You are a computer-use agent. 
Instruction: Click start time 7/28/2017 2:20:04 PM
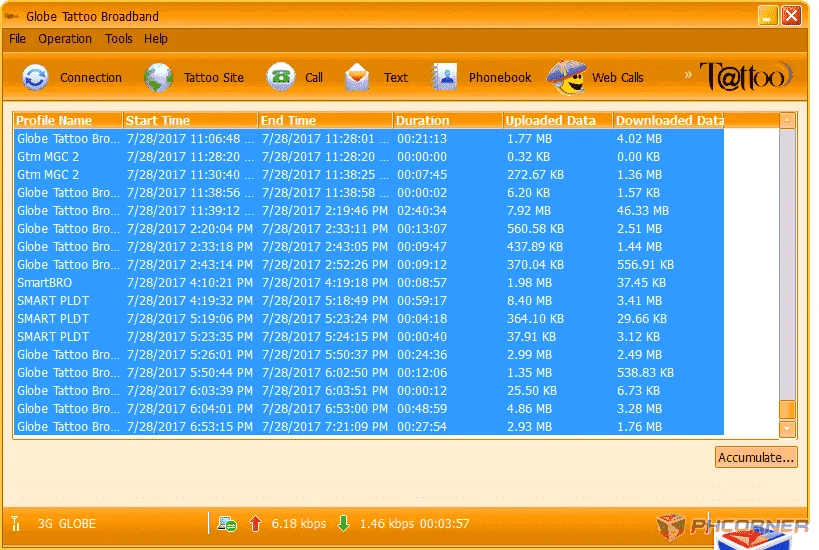click(x=190, y=229)
